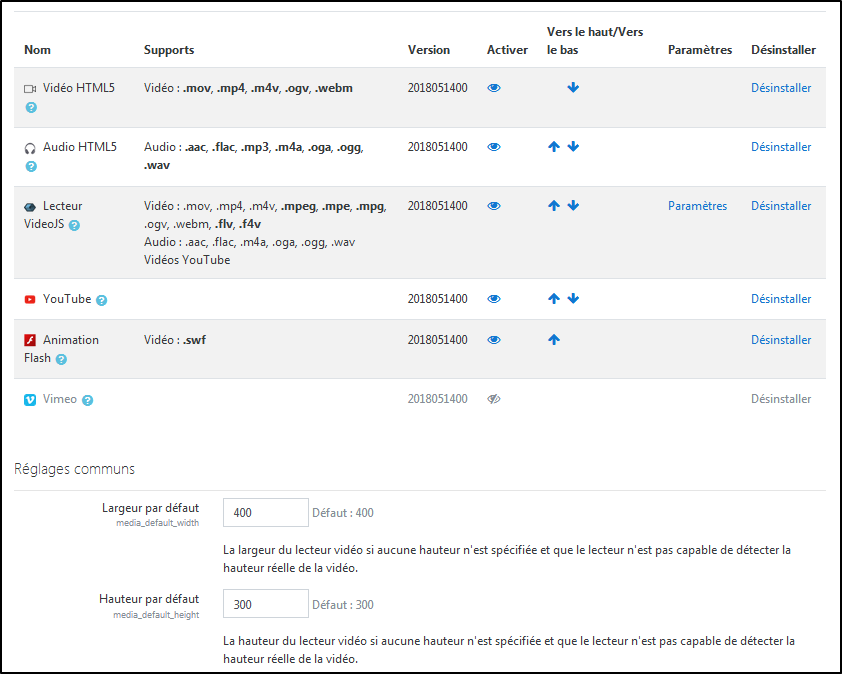Screen dimensions: 842x674
Task: Toggle Lecteur VideoJS visibility eye
Action: coord(494,206)
